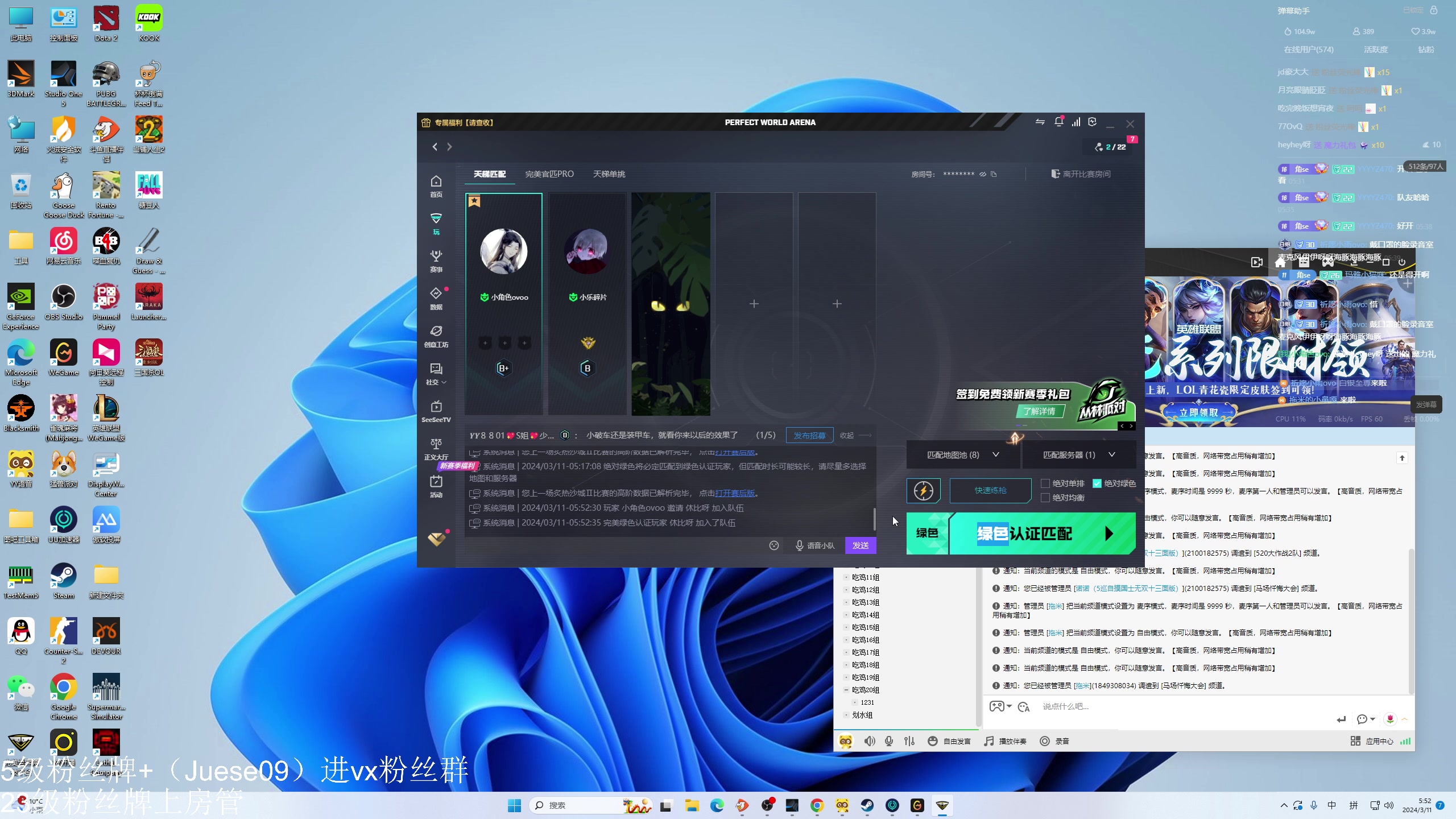Click the lightning bolt quick icon

pyautogui.click(x=923, y=490)
